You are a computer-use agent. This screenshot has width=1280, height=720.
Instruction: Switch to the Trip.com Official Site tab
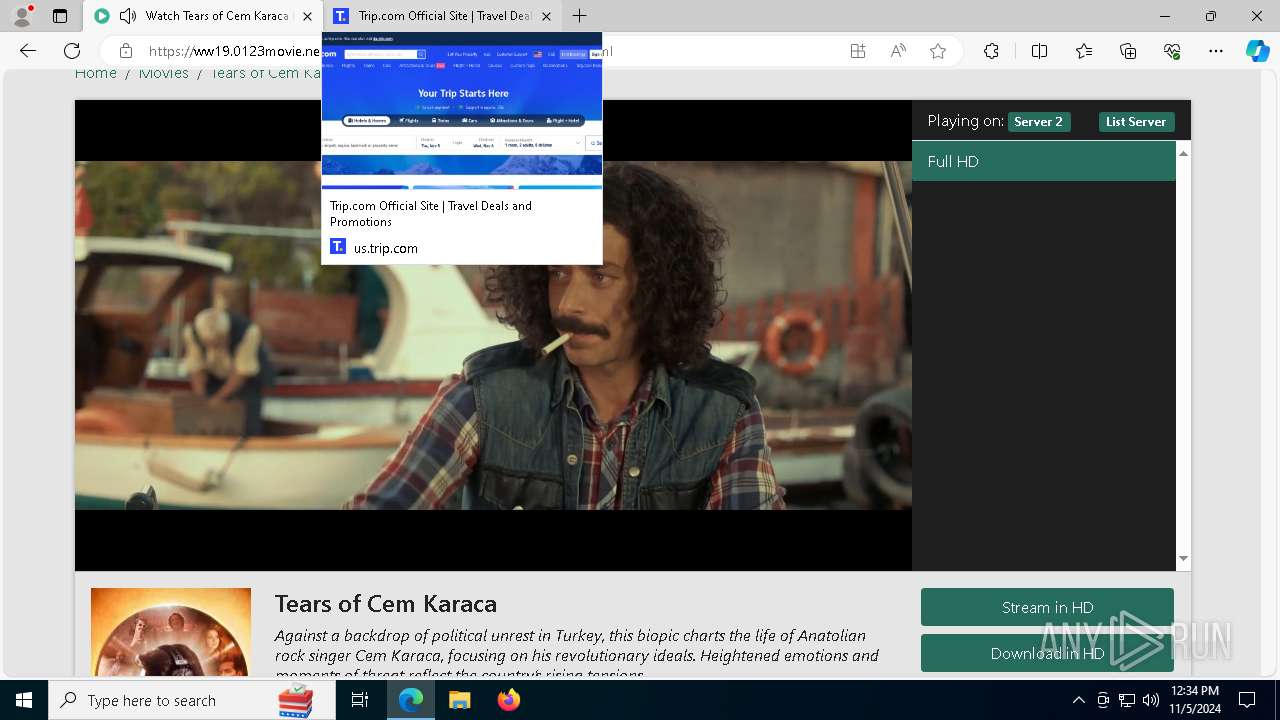pos(443,16)
